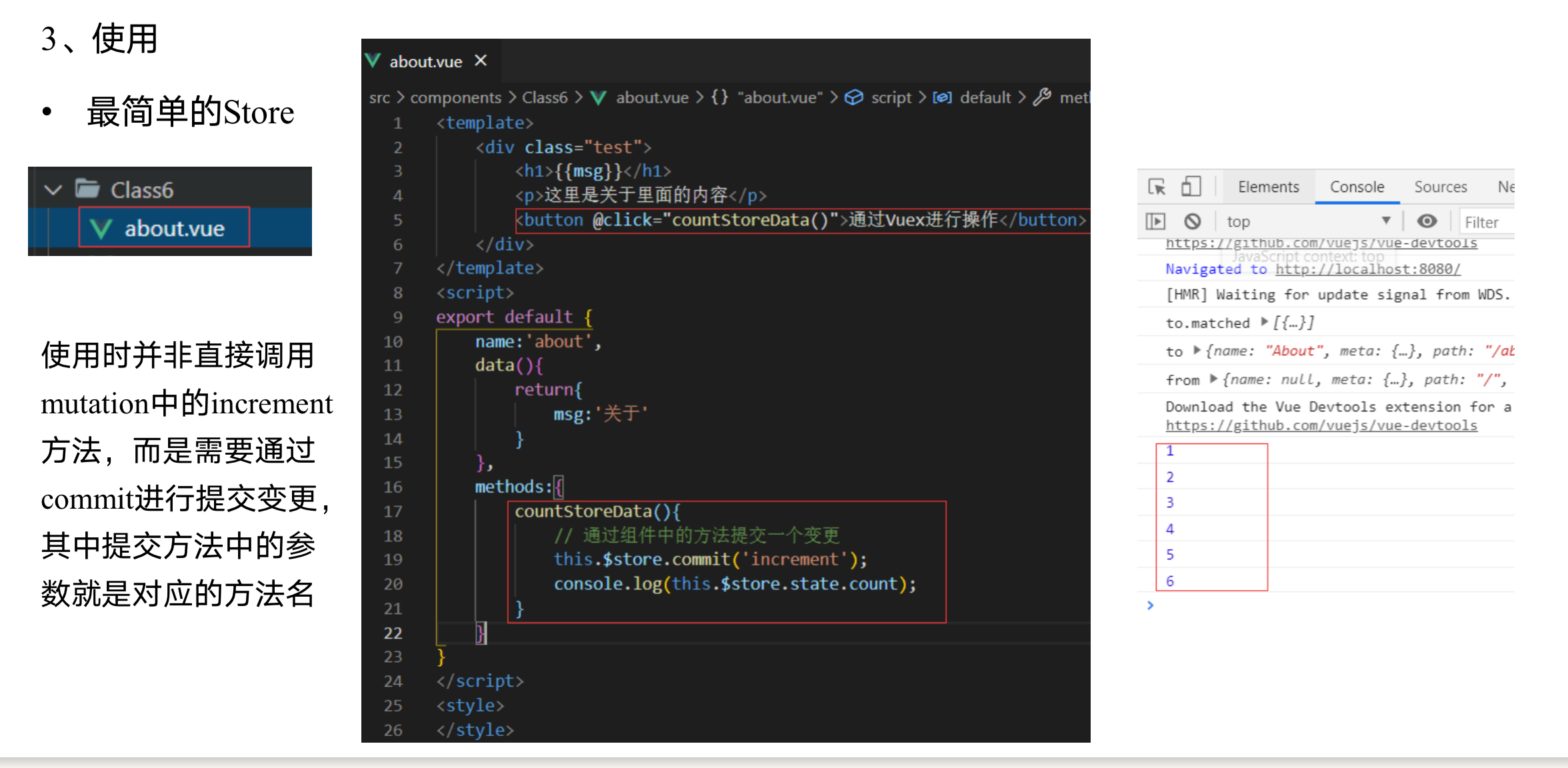Close the about.vue editor tab
The width and height of the screenshot is (1568, 768).
481,61
